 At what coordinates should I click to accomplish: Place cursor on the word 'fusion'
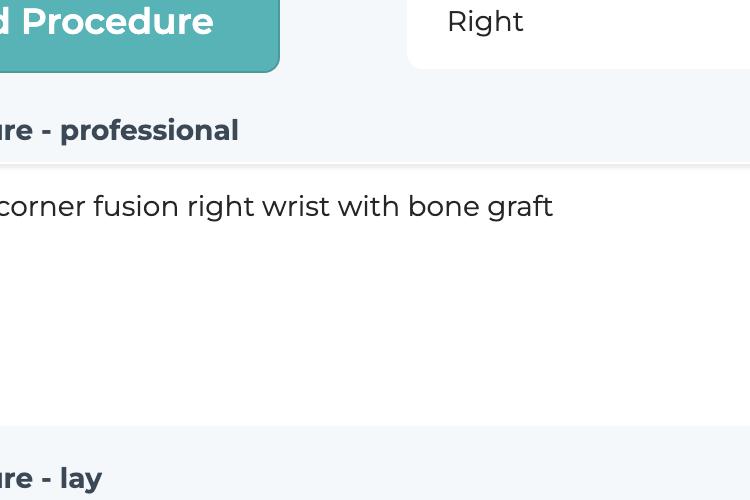[136, 206]
